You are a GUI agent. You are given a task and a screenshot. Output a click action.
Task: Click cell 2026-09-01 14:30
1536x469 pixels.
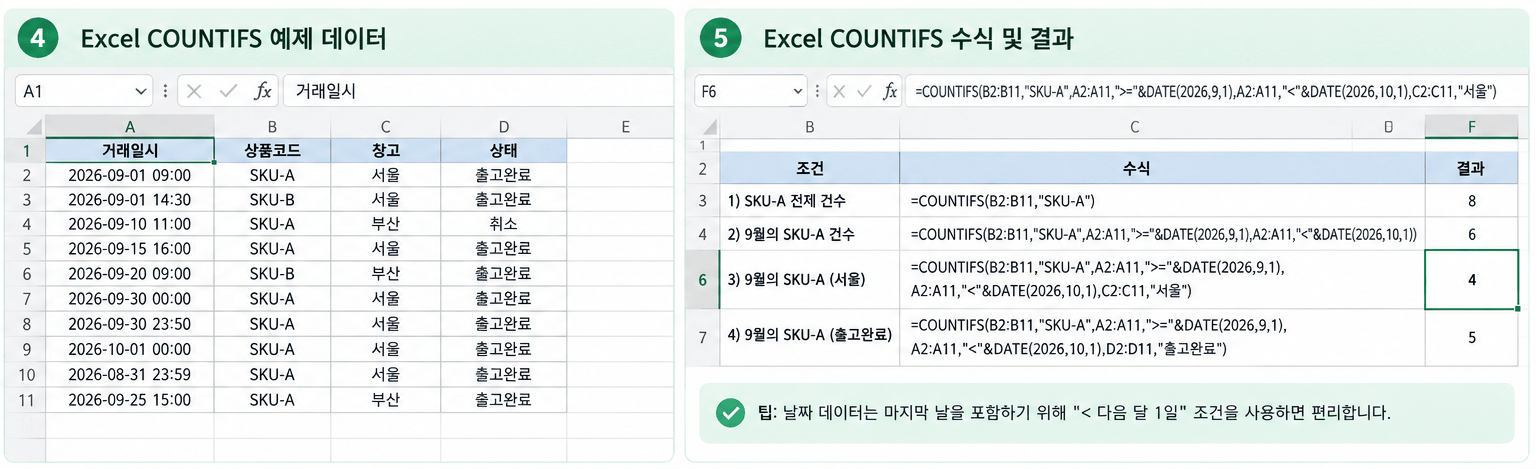(130, 199)
